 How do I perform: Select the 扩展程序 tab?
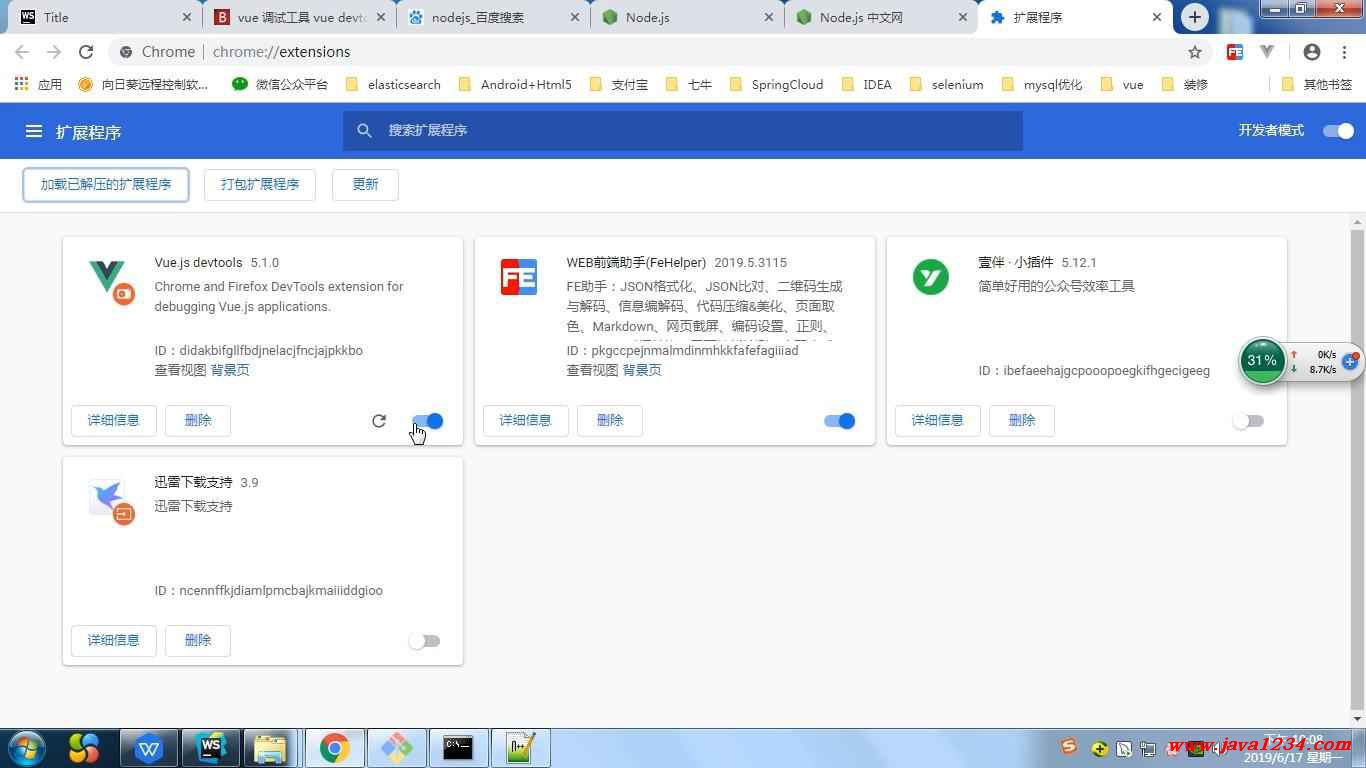(1074, 17)
